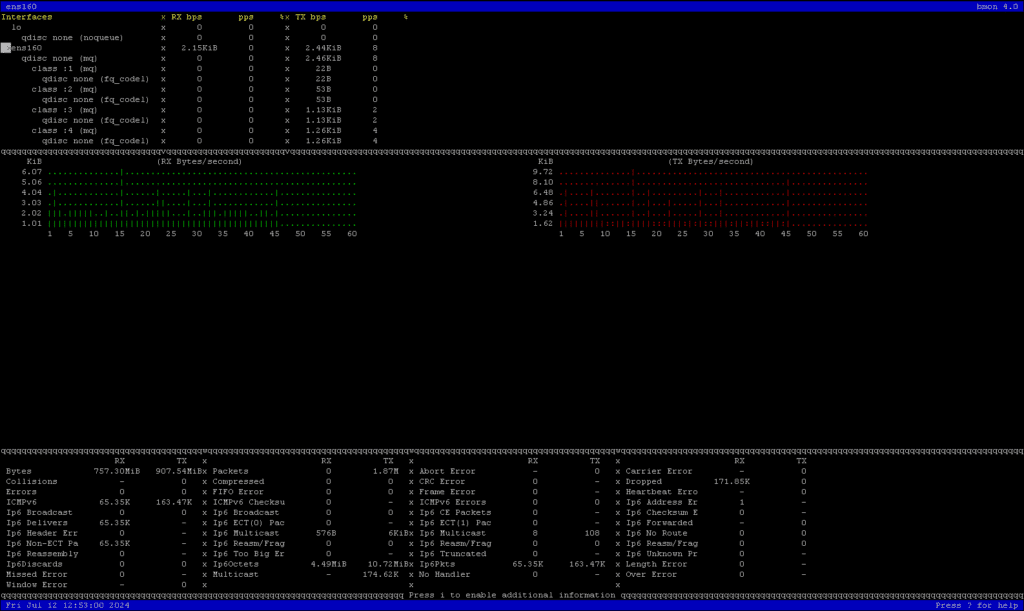This screenshot has height=611, width=1024.
Task: Click the 907.54MiB TX bytes value
Action: click(179, 471)
